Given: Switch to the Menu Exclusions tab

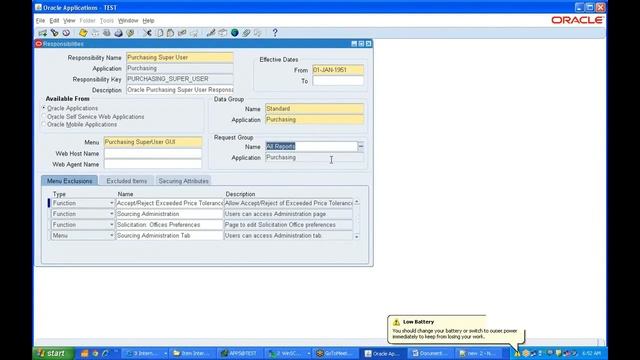Looking at the screenshot, I should click(69, 181).
